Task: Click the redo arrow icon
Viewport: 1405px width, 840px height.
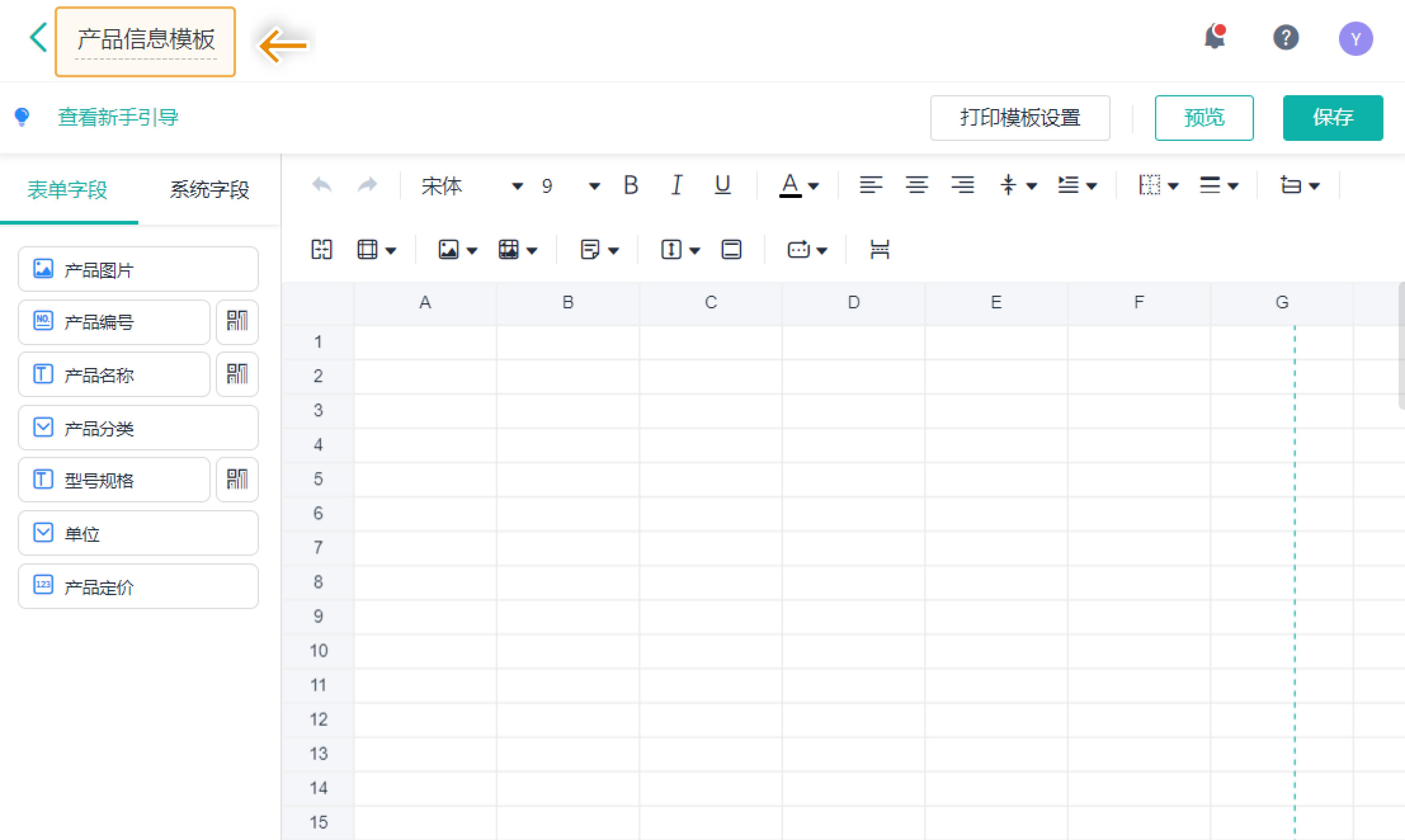Action: pyautogui.click(x=367, y=185)
